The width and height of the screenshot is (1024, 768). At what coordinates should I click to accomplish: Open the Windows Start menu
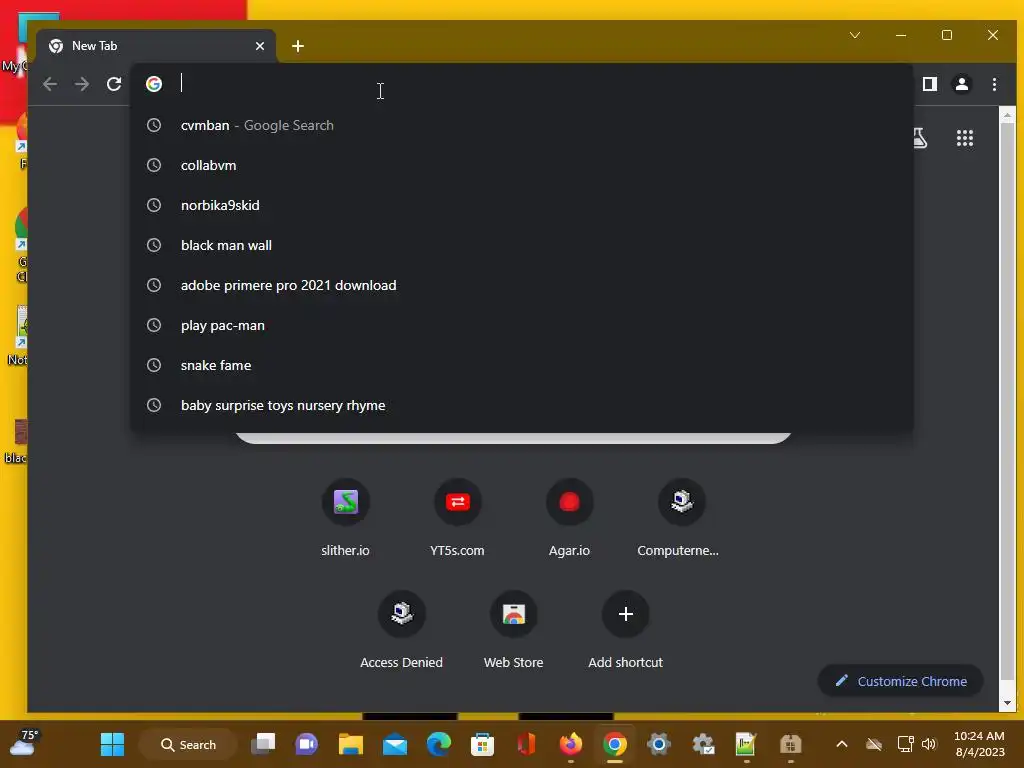point(112,744)
